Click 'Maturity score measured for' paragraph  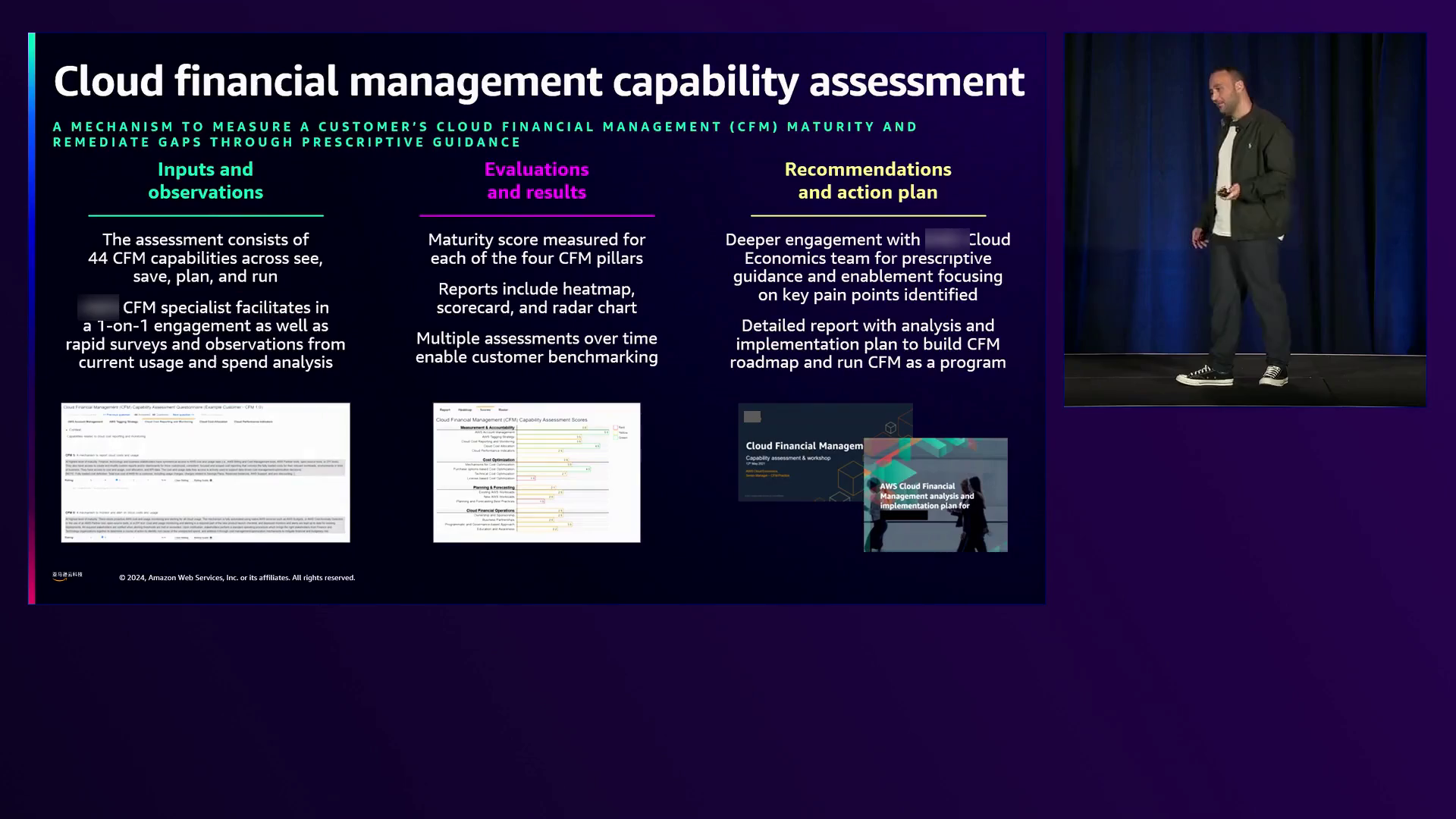(537, 249)
